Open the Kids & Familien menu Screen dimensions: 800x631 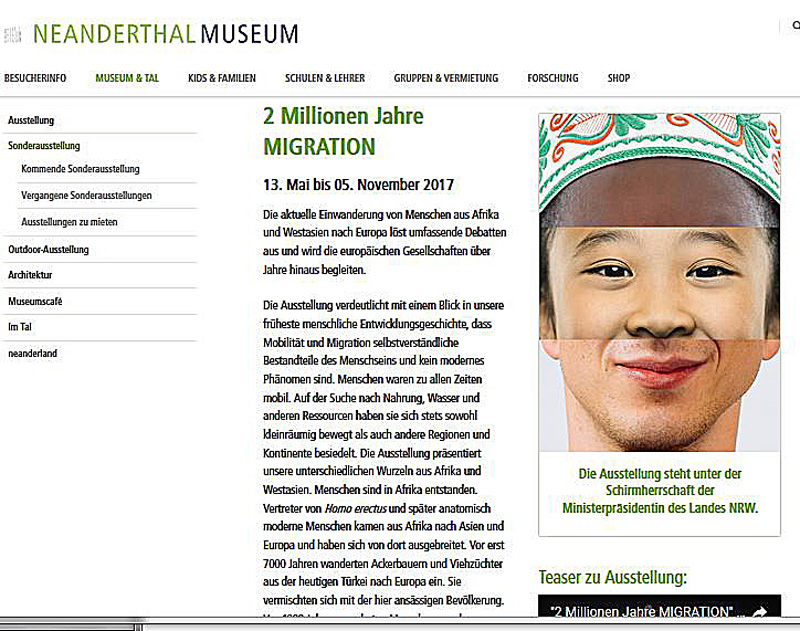coord(222,78)
